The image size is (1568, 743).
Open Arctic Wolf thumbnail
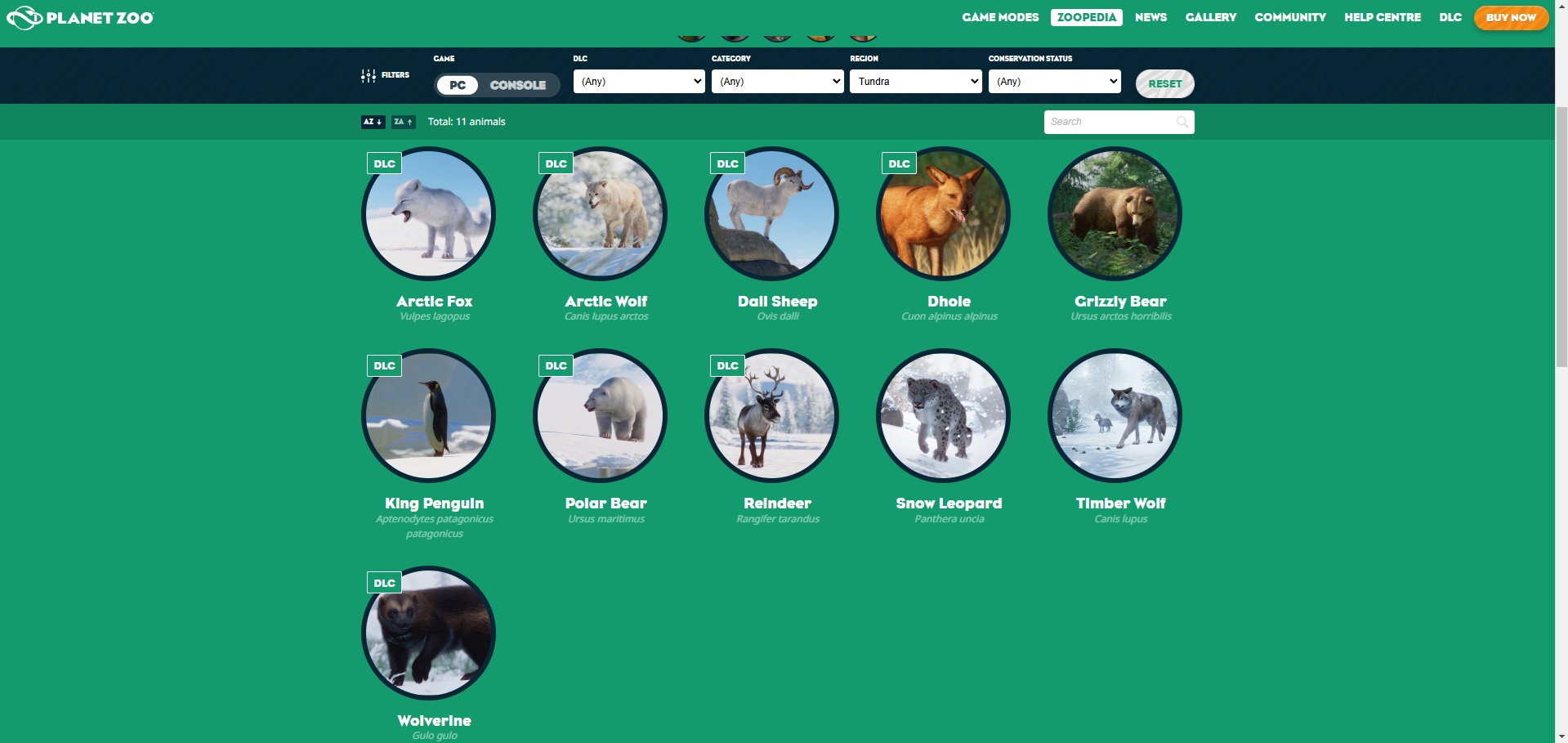point(600,214)
